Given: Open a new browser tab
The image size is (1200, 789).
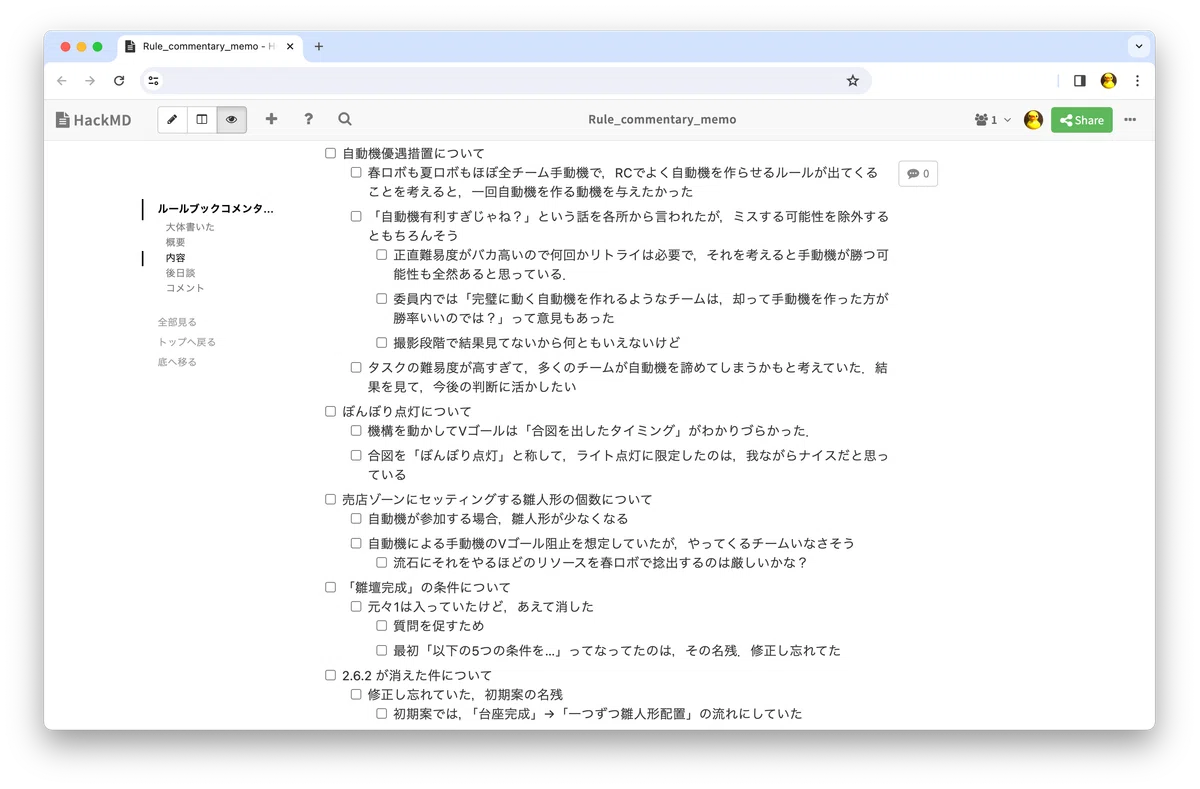Looking at the screenshot, I should (319, 46).
